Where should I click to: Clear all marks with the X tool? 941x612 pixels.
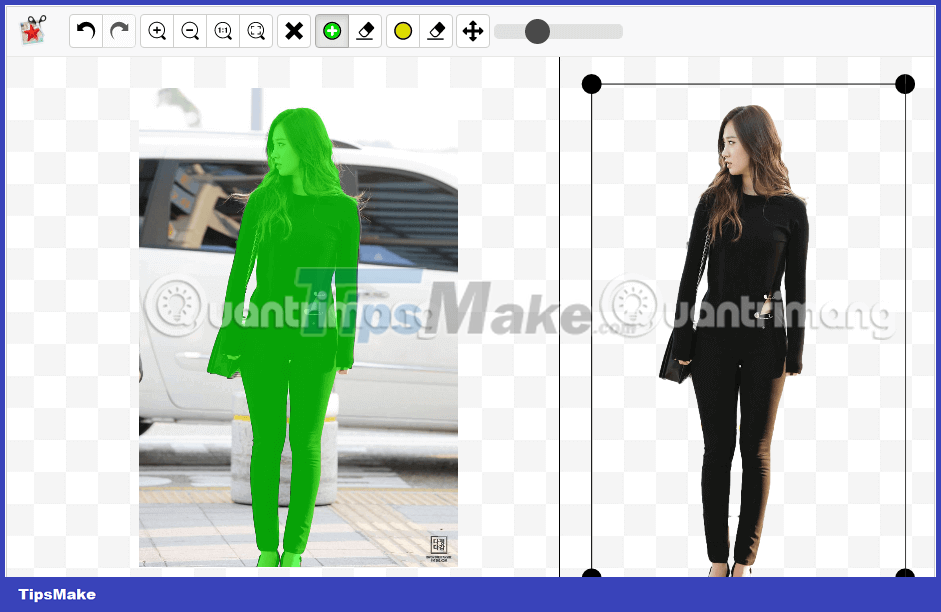(294, 30)
